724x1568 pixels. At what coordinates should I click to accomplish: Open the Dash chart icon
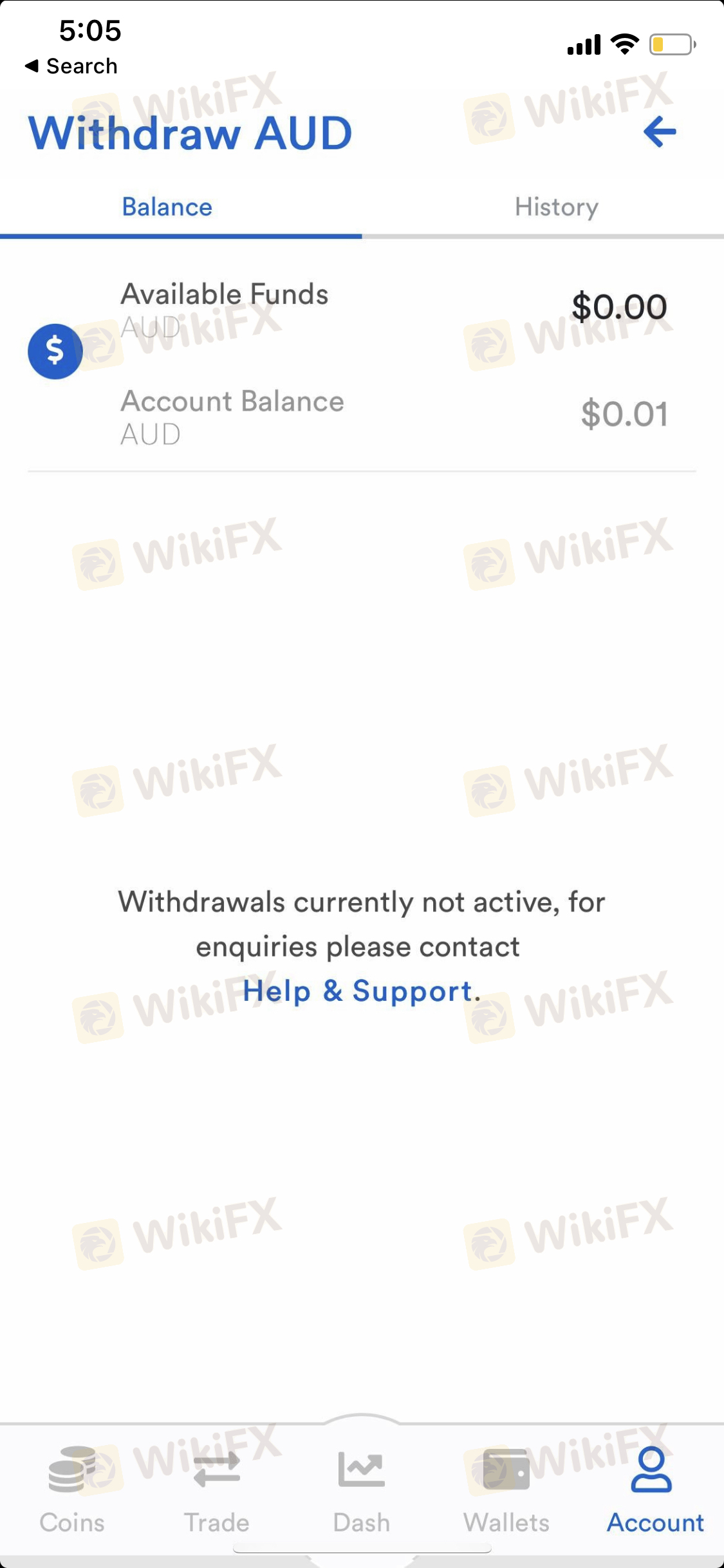pyautogui.click(x=362, y=1470)
